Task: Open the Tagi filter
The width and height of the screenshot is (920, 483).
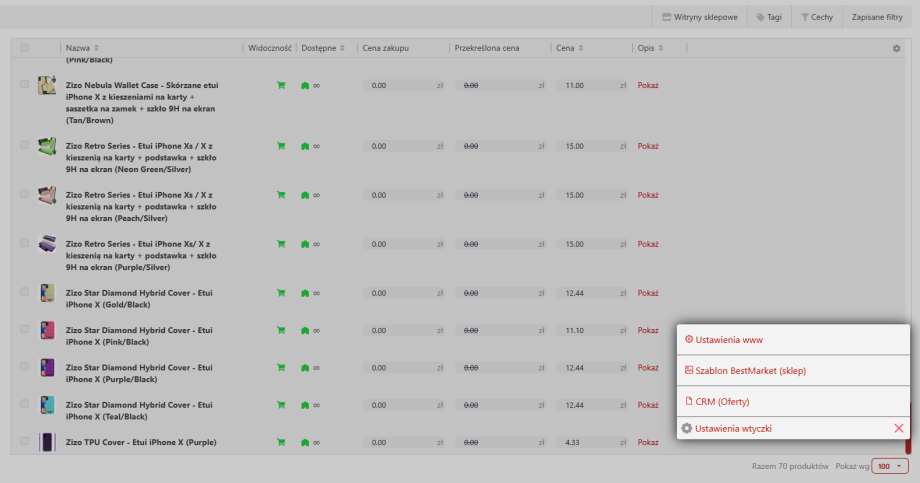Action: pos(769,17)
